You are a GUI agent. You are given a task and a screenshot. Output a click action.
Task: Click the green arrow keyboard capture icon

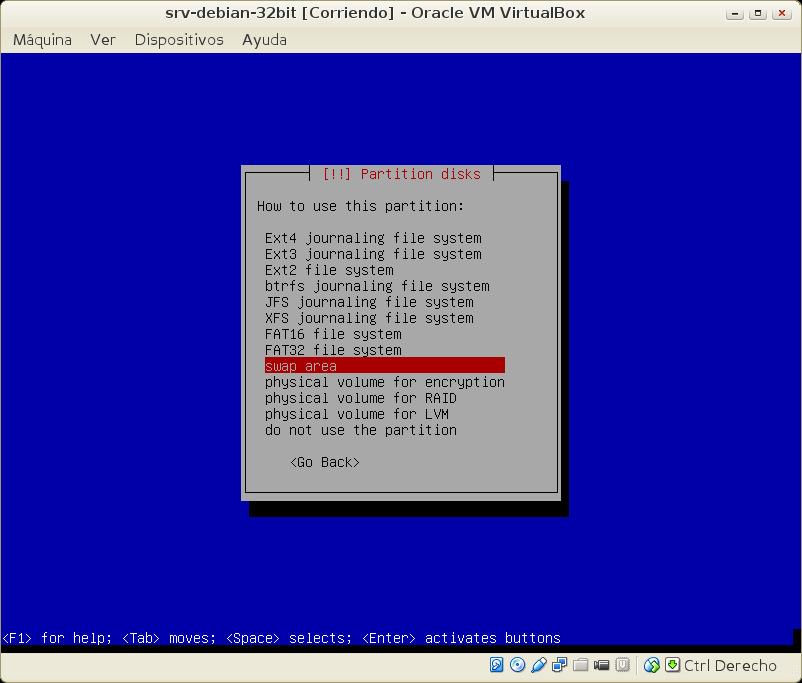(673, 665)
